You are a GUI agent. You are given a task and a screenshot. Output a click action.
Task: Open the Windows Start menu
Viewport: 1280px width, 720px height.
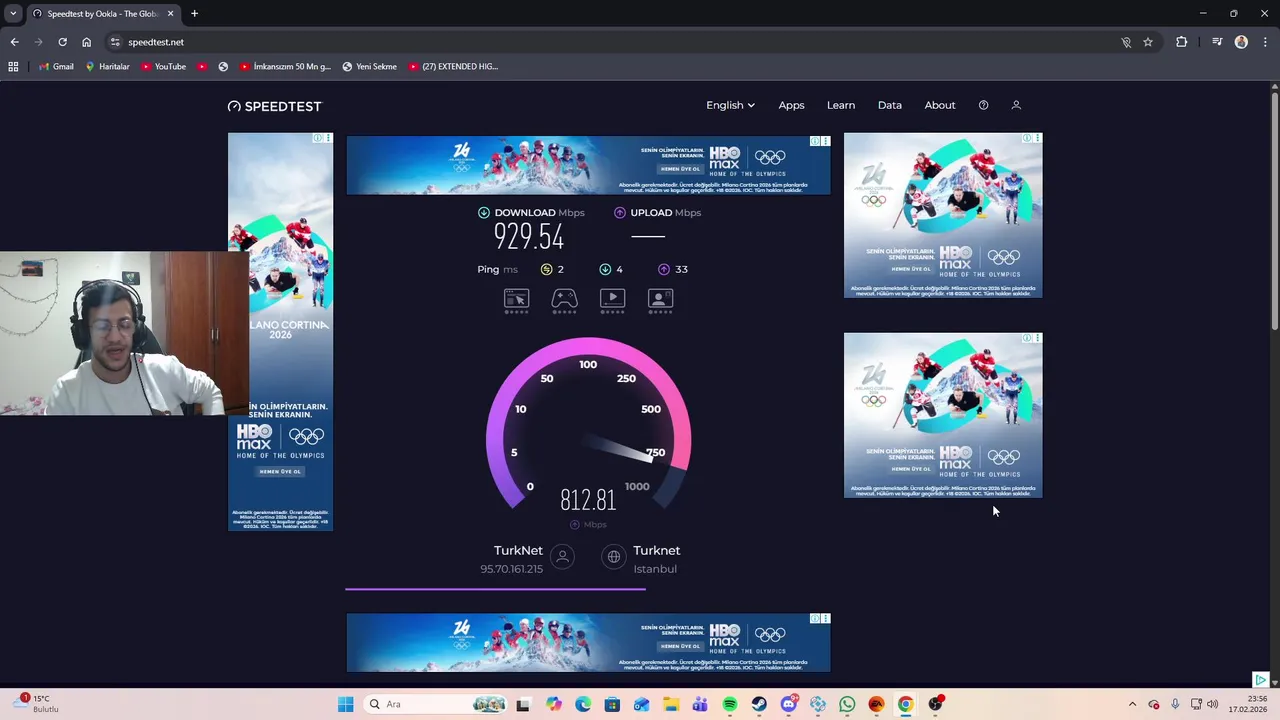click(345, 704)
